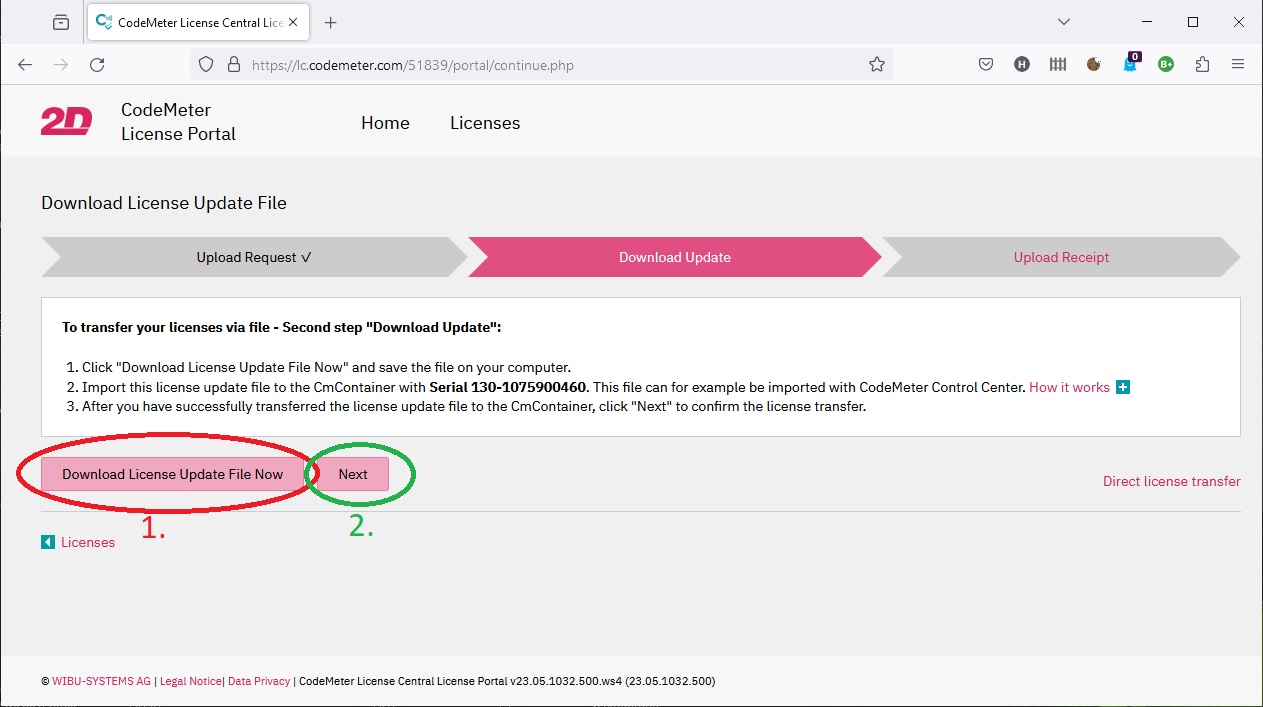Expand the How it works plus icon
The height and width of the screenshot is (707, 1263).
[1123, 388]
